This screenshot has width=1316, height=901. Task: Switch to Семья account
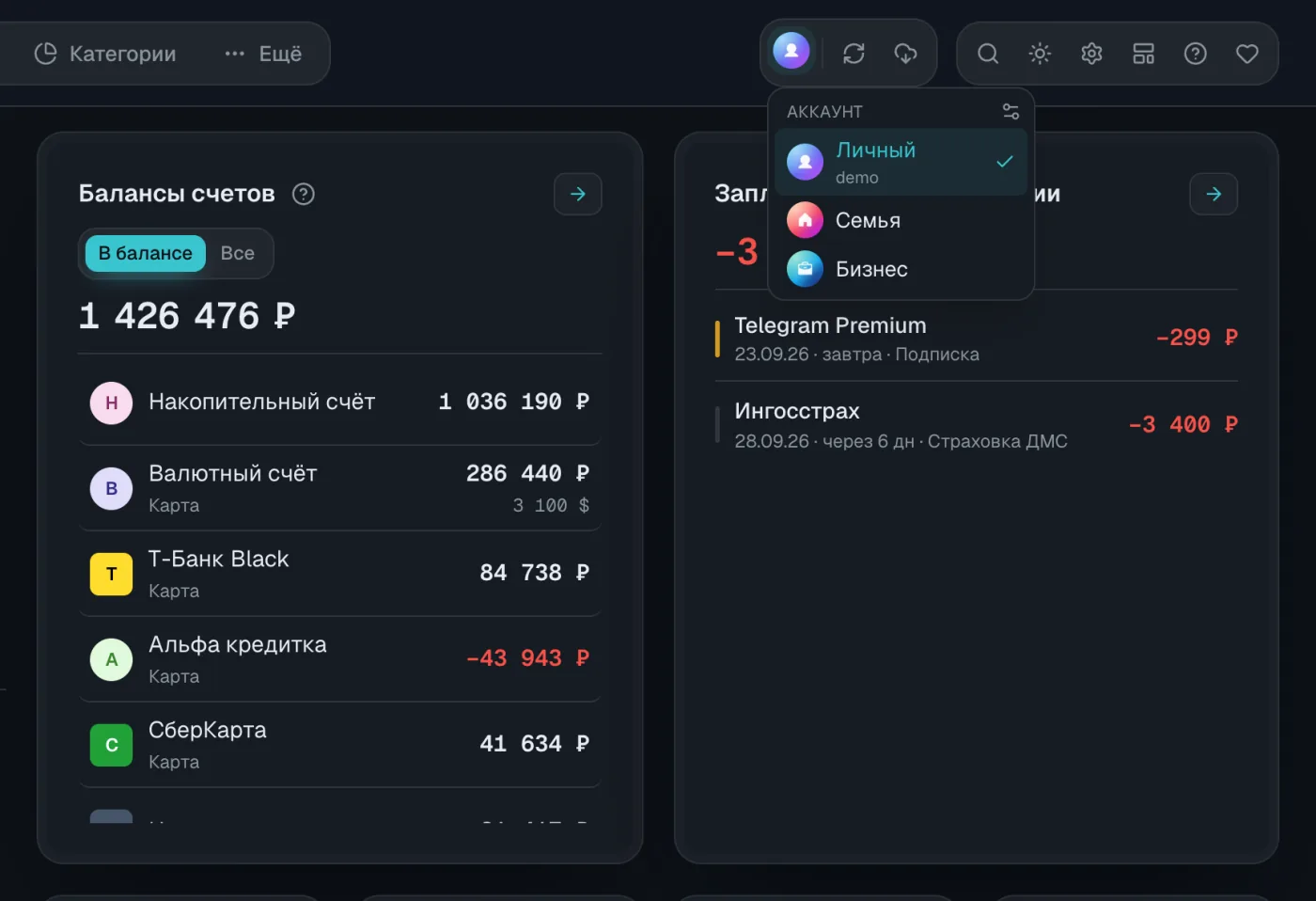click(901, 220)
